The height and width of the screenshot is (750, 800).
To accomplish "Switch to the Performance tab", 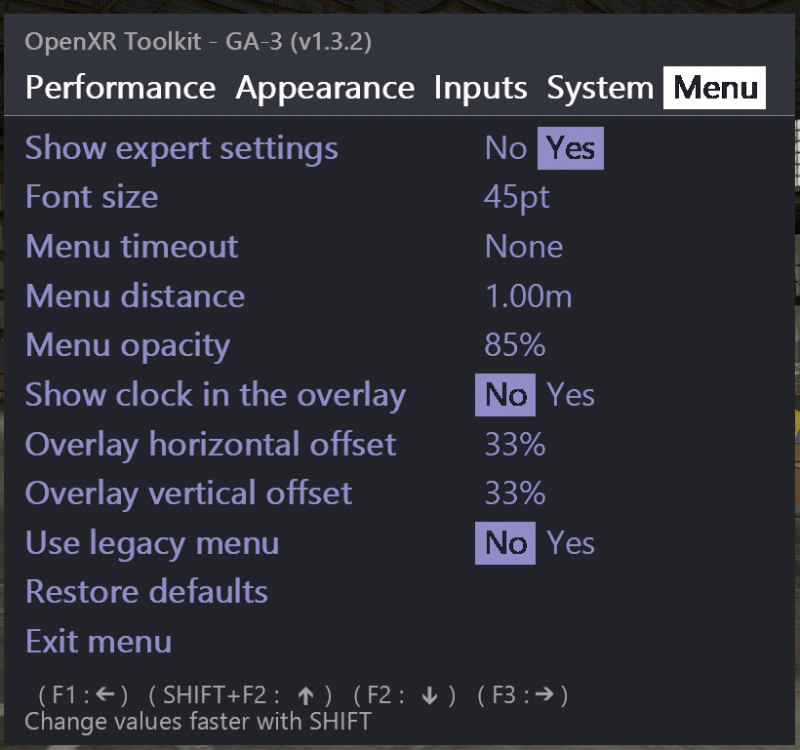I will tap(120, 88).
